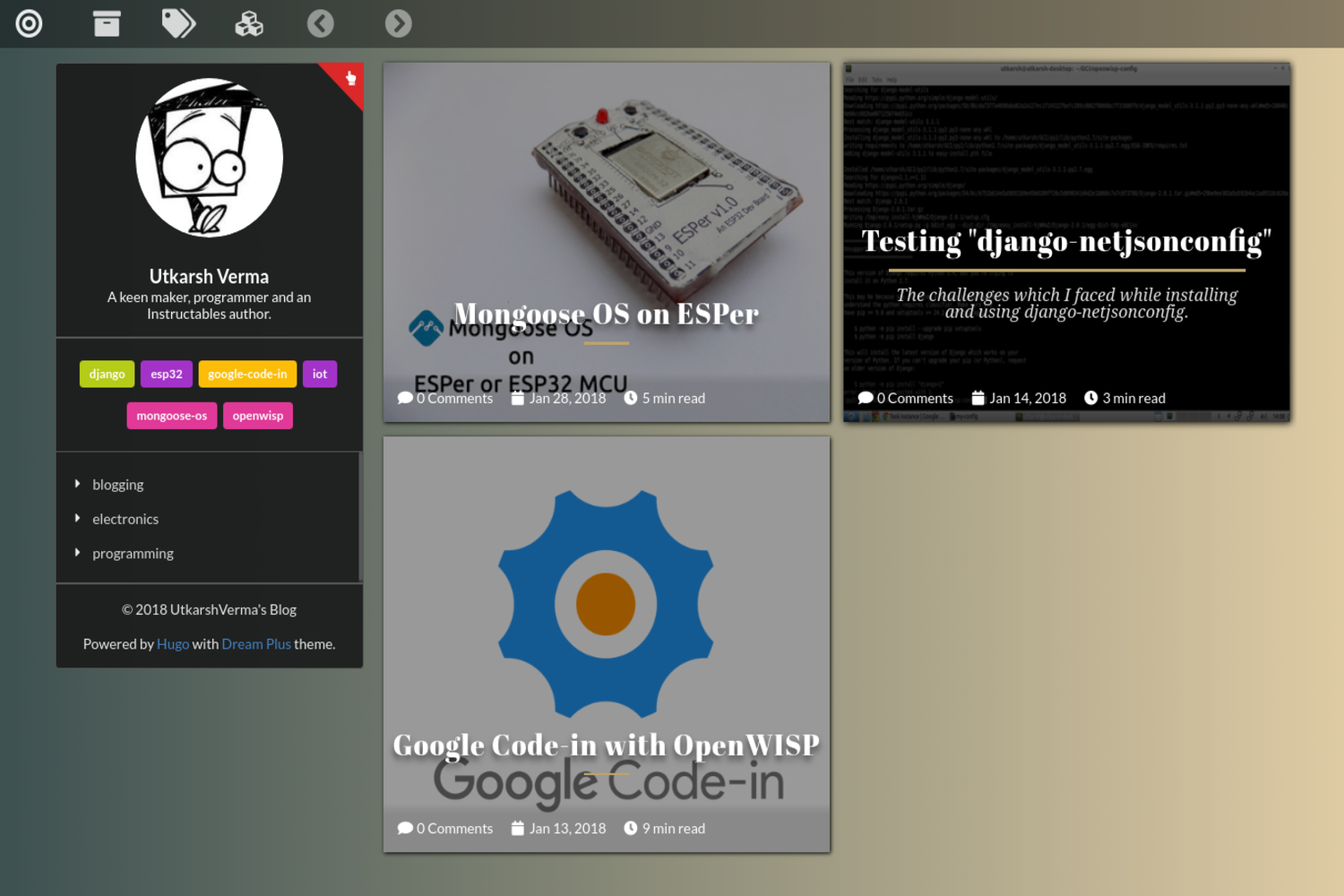Click calendar icon beside Jan 28, 2018
Screen dimensions: 1344x896
coord(518,398)
